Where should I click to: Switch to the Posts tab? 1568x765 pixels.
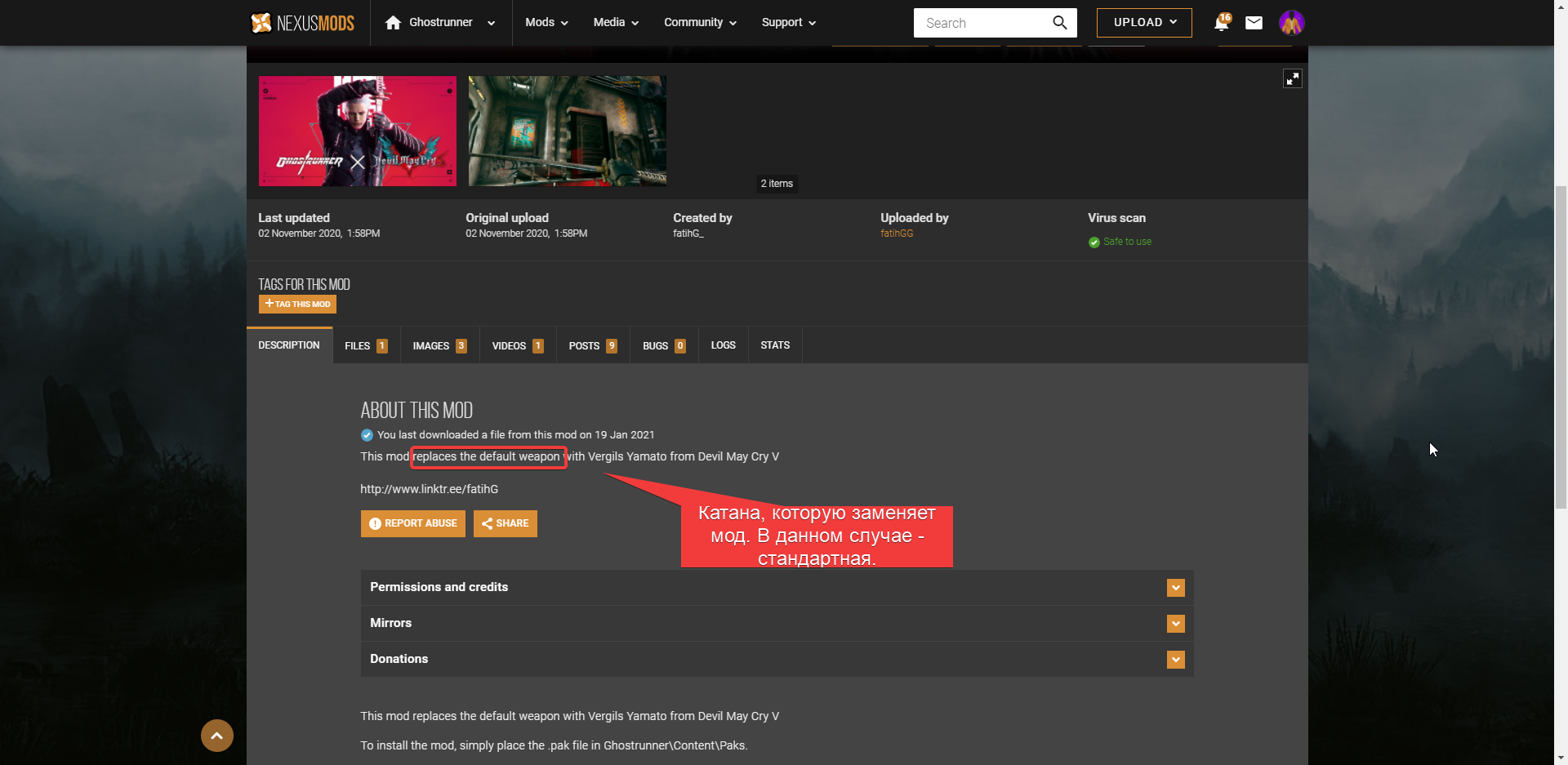(x=593, y=346)
